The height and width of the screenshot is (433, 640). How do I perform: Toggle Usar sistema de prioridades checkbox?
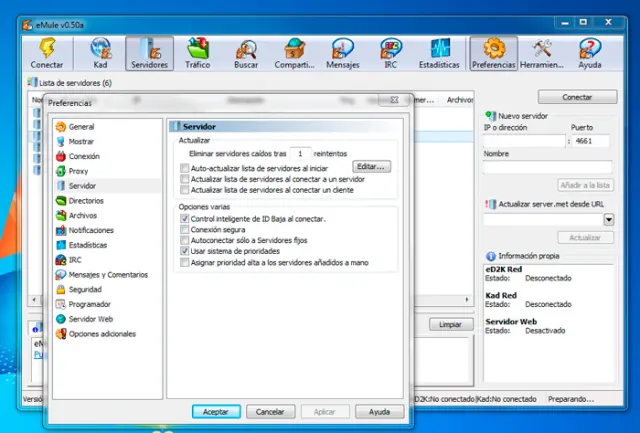184,251
